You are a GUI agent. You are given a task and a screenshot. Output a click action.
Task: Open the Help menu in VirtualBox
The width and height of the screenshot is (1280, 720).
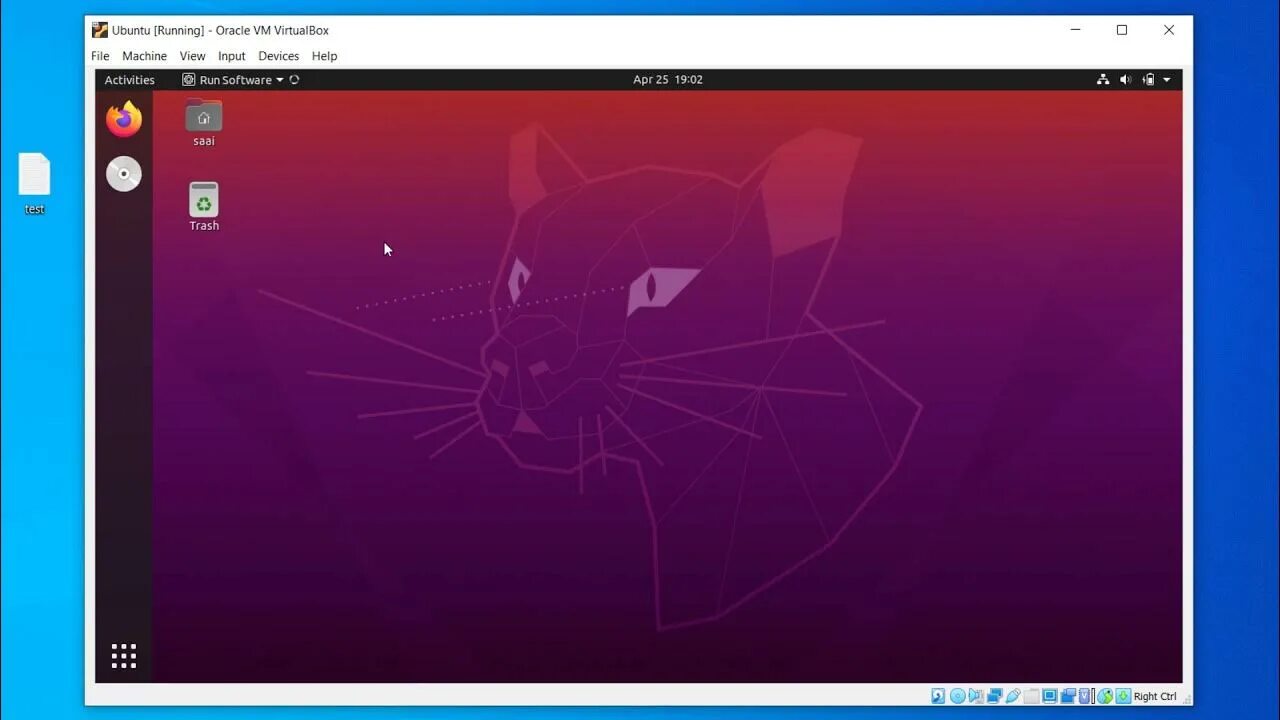click(325, 56)
